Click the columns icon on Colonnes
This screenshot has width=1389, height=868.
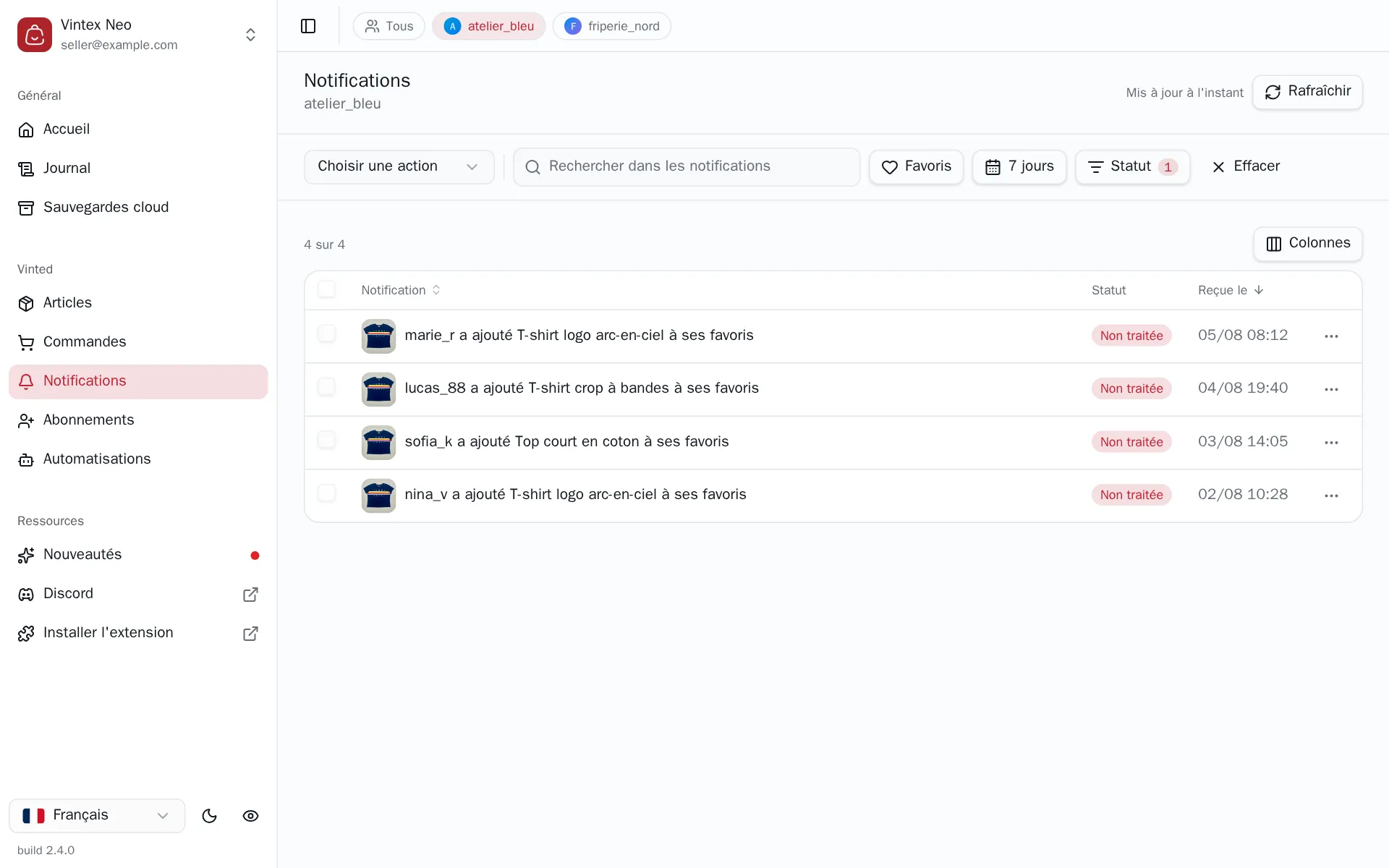coord(1274,244)
